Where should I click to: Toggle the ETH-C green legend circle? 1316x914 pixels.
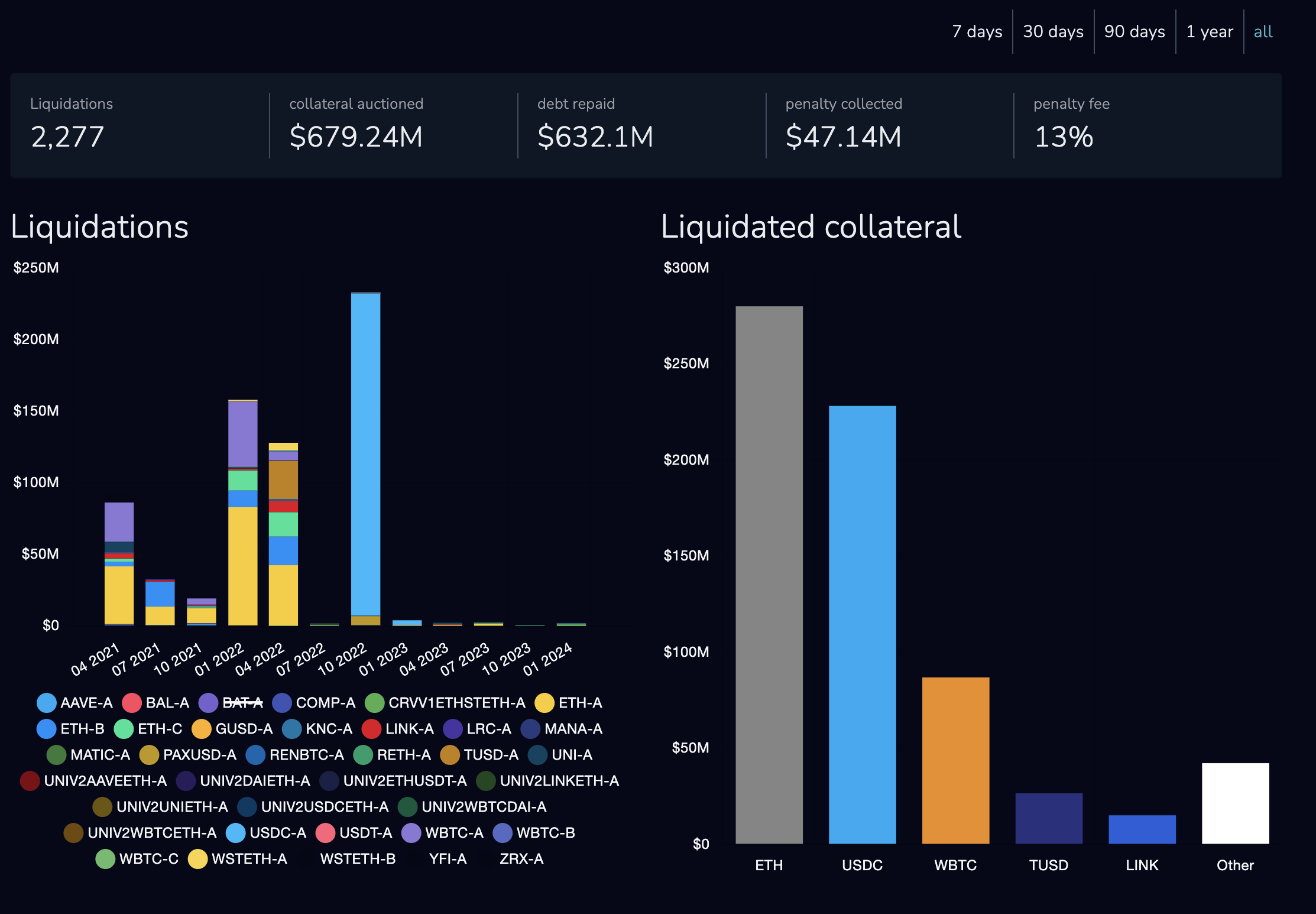[124, 729]
